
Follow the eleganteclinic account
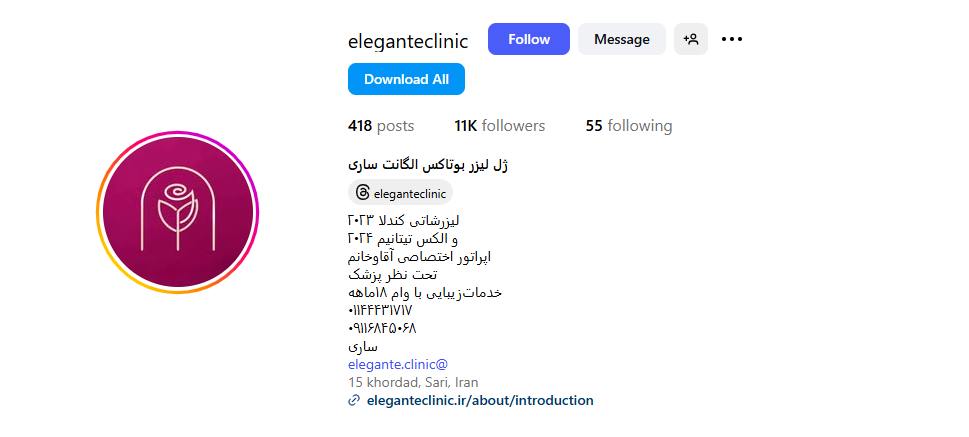528,39
